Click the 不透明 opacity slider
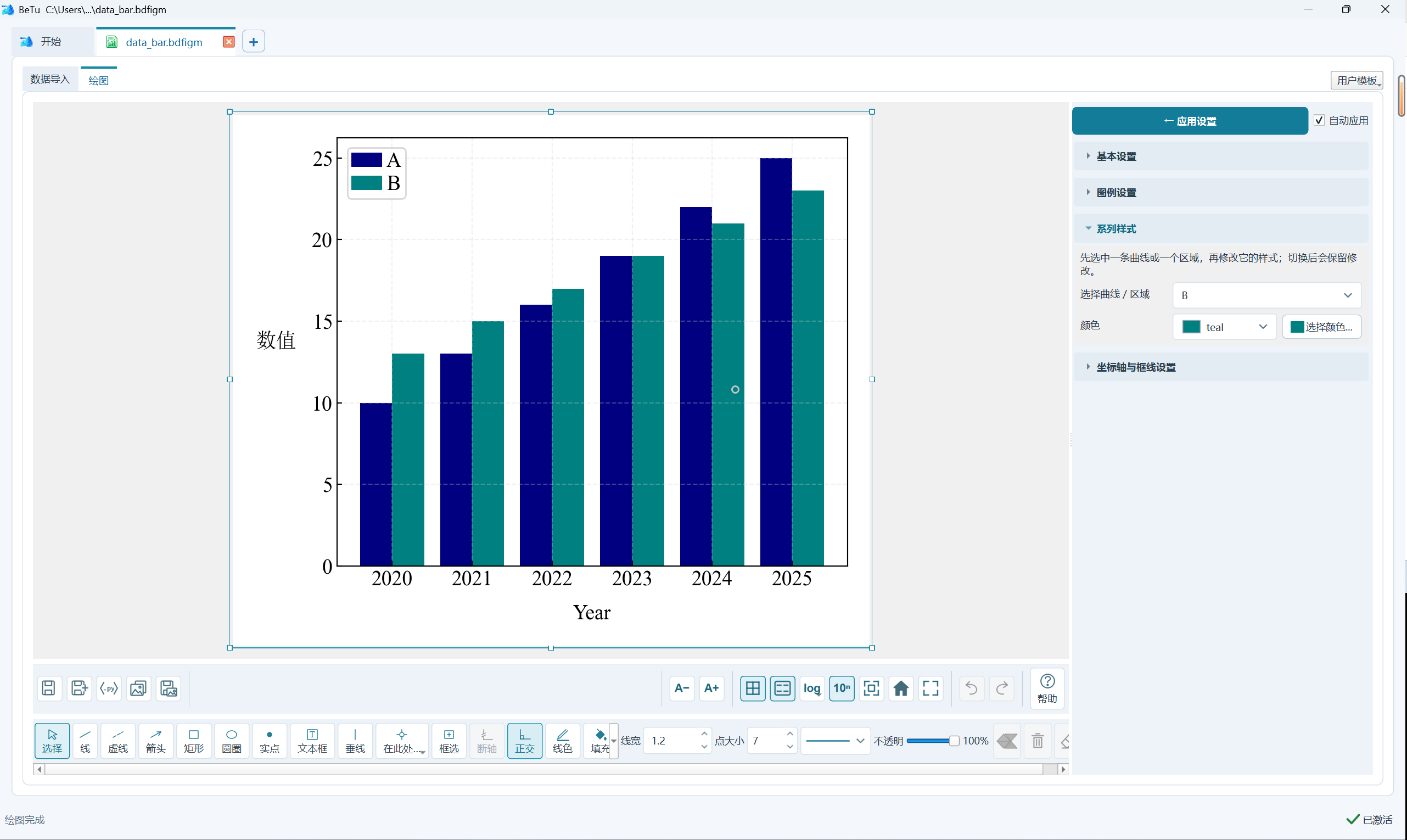 [x=932, y=741]
